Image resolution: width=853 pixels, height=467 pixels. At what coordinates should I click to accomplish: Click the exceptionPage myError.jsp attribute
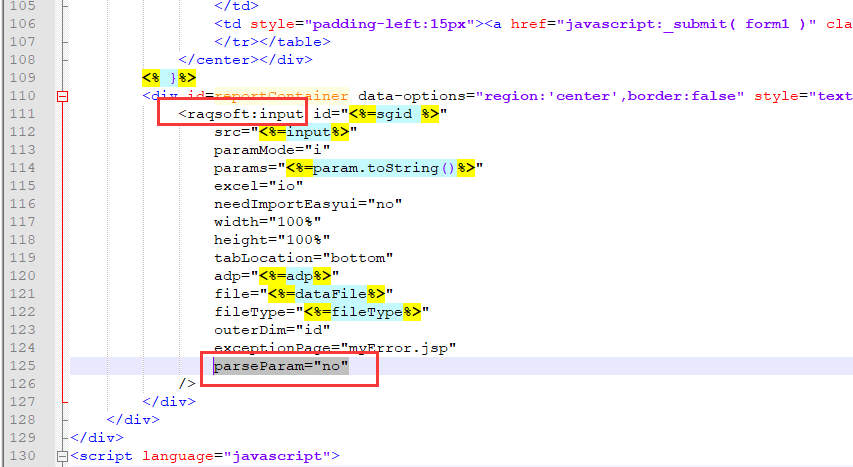pyautogui.click(x=335, y=348)
